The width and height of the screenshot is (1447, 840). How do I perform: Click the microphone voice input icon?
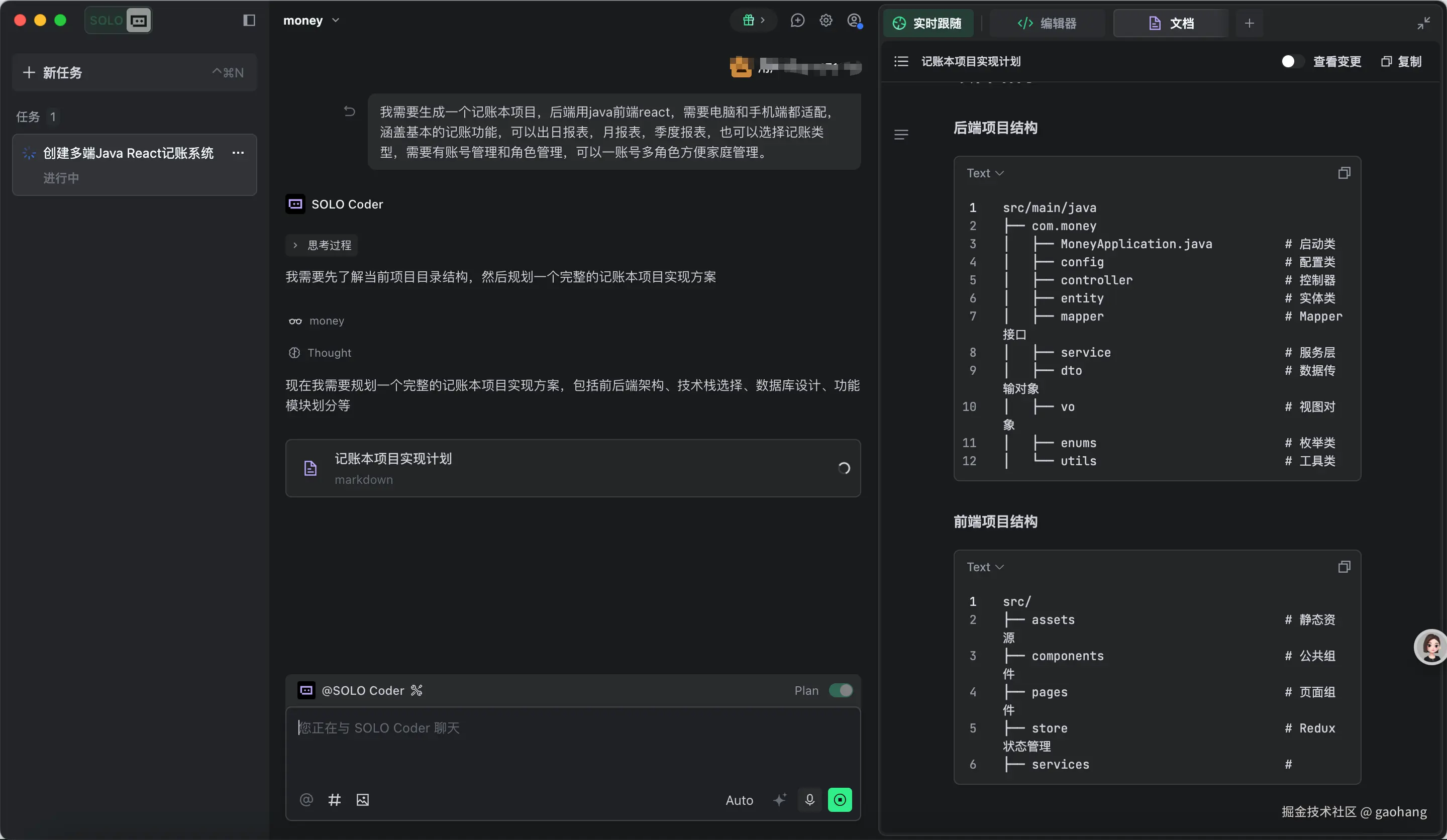click(809, 800)
